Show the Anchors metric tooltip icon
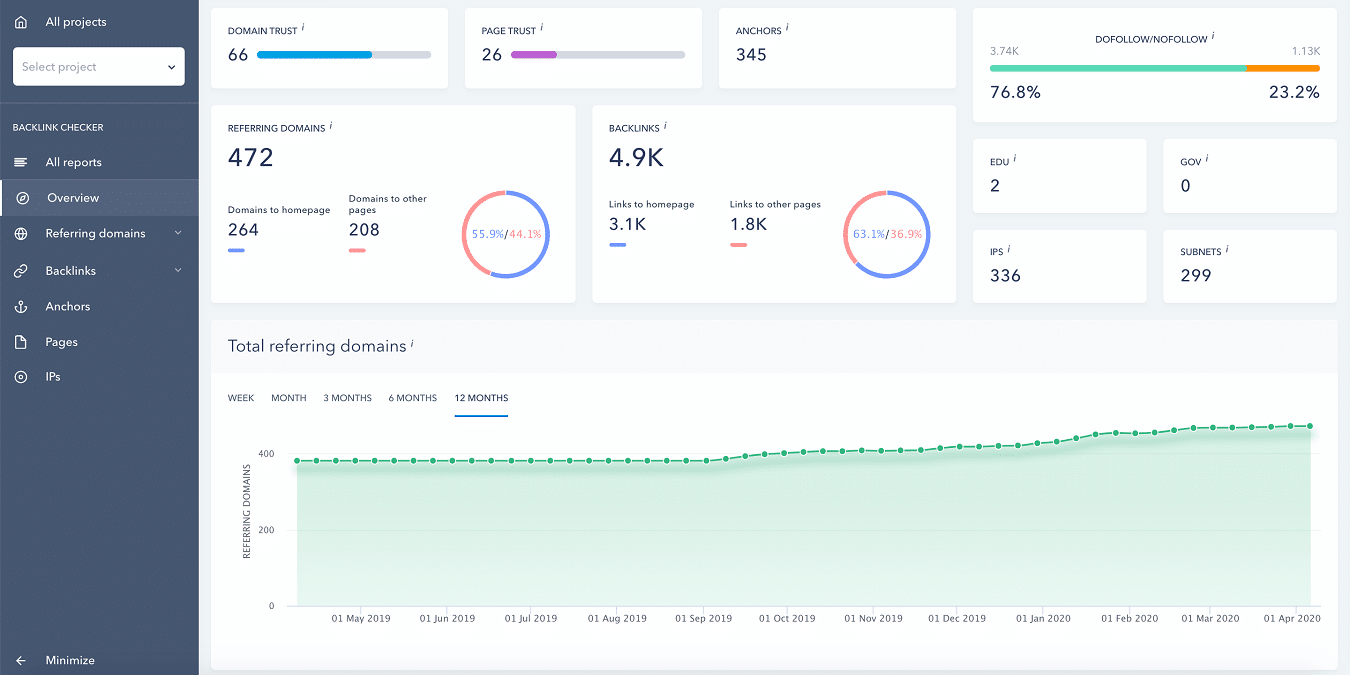The width and height of the screenshot is (1350, 675). (x=789, y=26)
